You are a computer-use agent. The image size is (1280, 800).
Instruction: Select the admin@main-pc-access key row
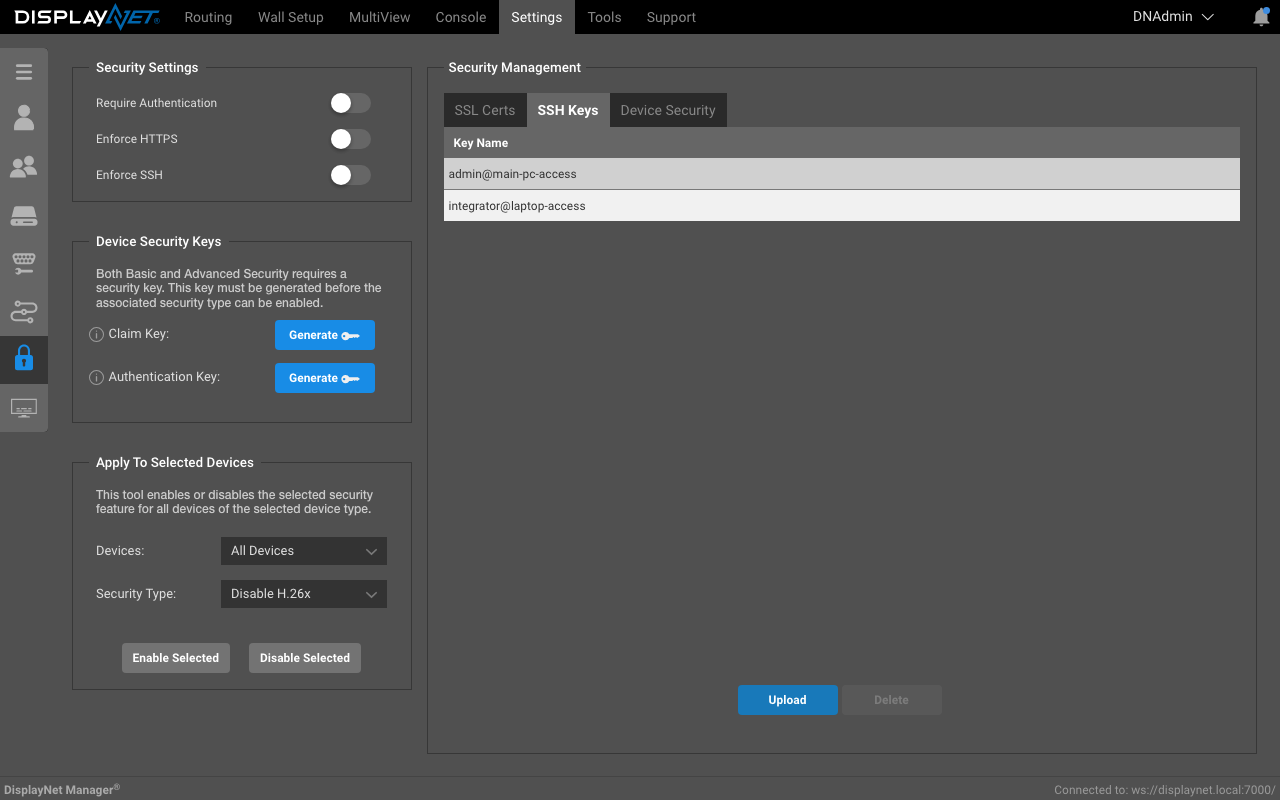pos(842,174)
